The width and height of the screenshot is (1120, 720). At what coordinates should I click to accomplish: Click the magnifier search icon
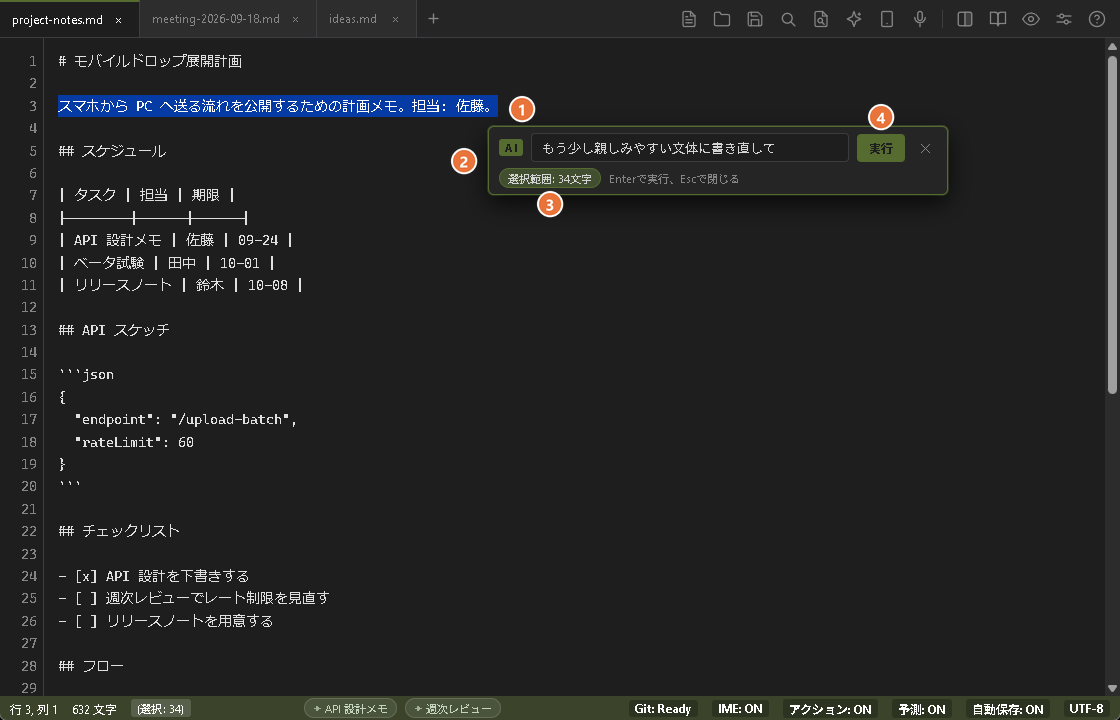pyautogui.click(x=788, y=19)
